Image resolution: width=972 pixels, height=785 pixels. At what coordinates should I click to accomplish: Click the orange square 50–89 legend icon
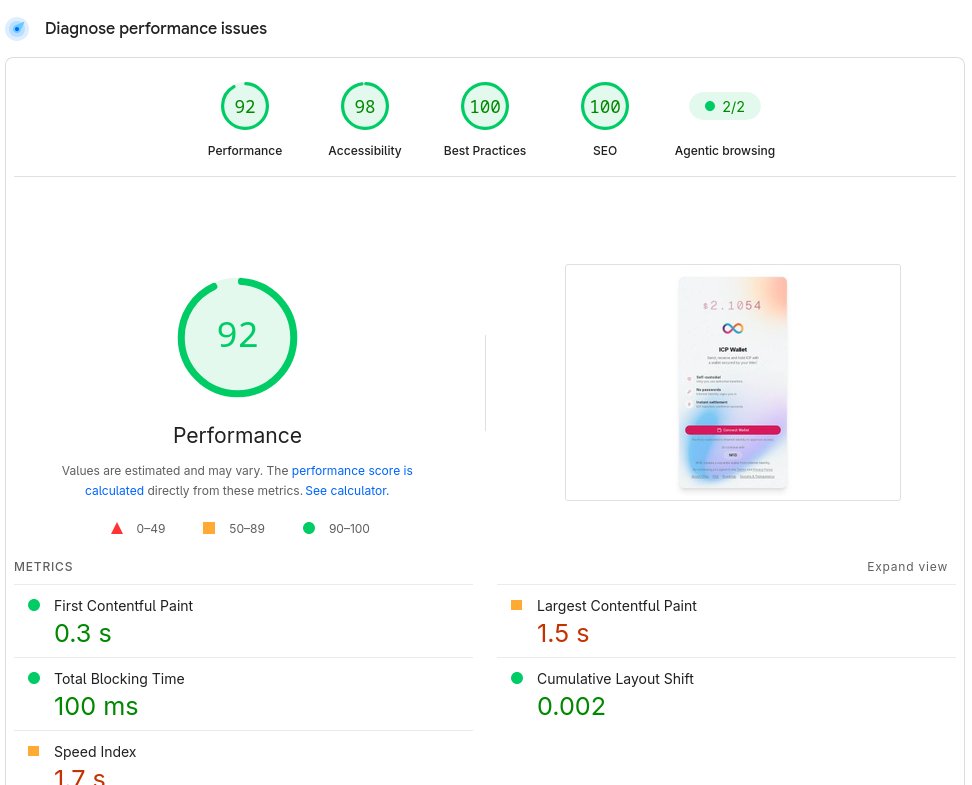(x=209, y=528)
